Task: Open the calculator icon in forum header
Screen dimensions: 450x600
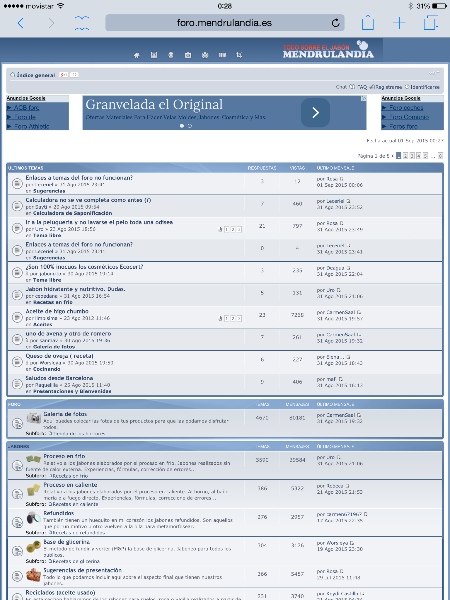Action: [154, 55]
